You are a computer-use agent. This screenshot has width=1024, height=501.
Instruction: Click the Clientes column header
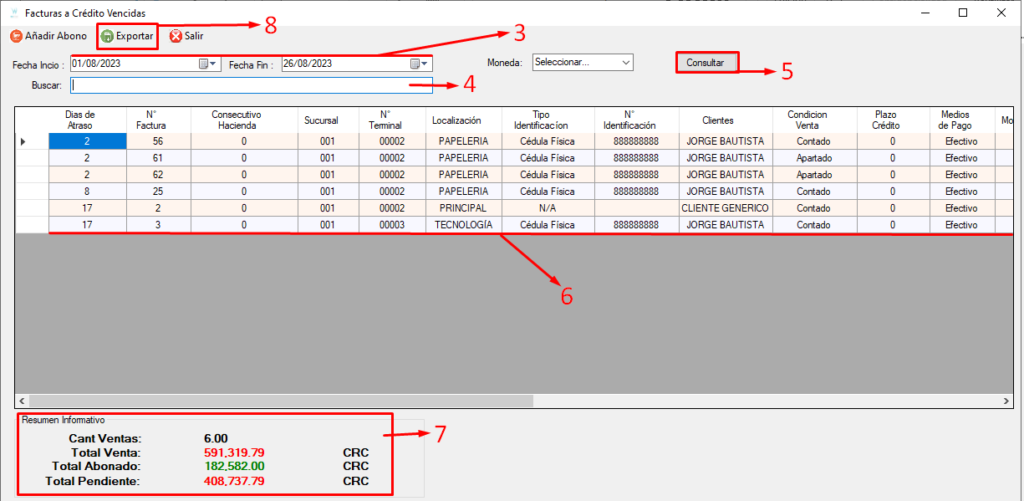(725, 120)
